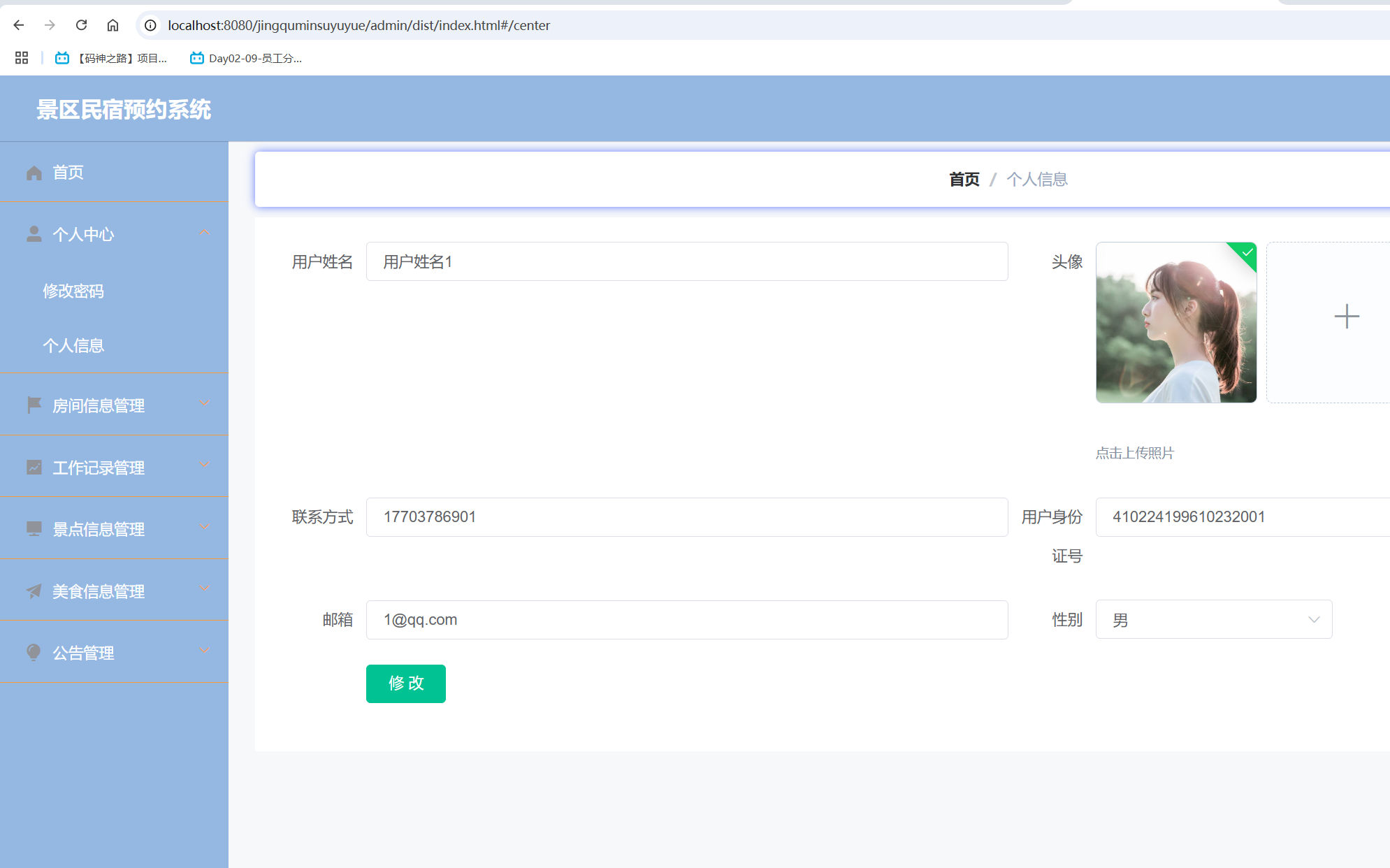Click the paper plane icon beside 美食信息管理
The image size is (1390, 868).
pyautogui.click(x=34, y=591)
